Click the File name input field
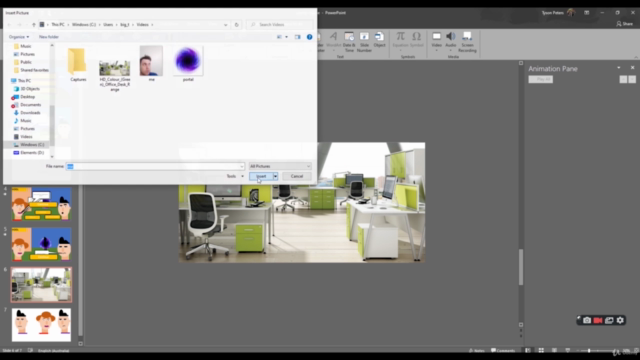 tap(155, 166)
